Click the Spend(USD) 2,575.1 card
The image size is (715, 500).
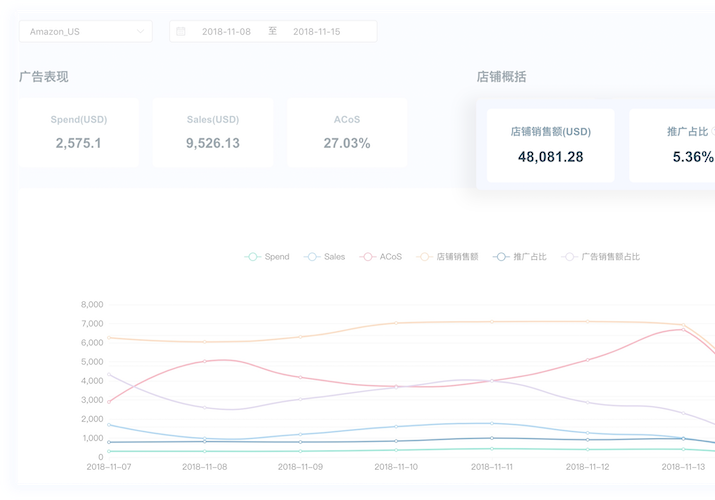point(78,132)
